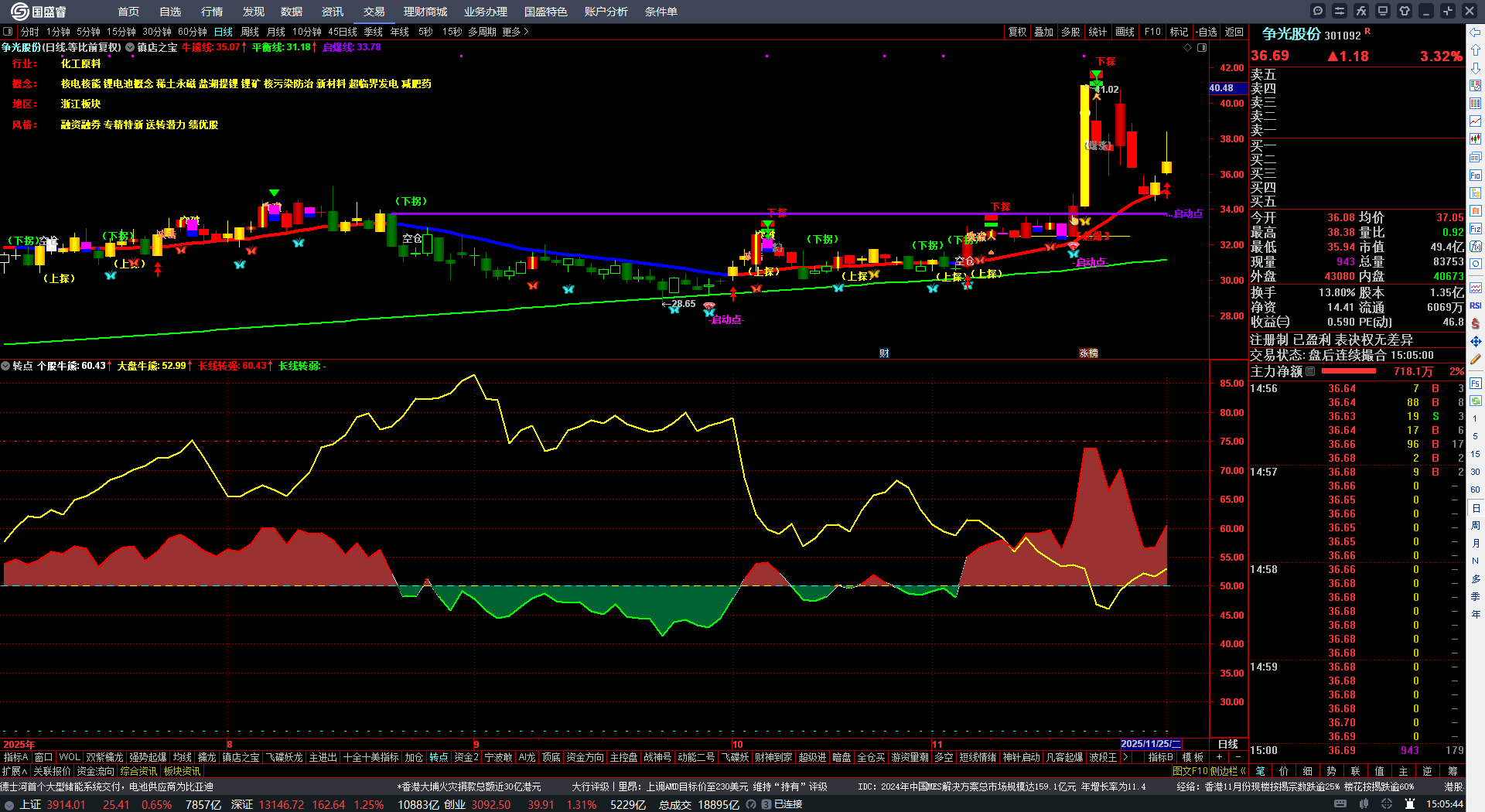Image resolution: width=1485 pixels, height=812 pixels.
Task: Click the monitor display icon in title bar
Action: pos(1383,11)
